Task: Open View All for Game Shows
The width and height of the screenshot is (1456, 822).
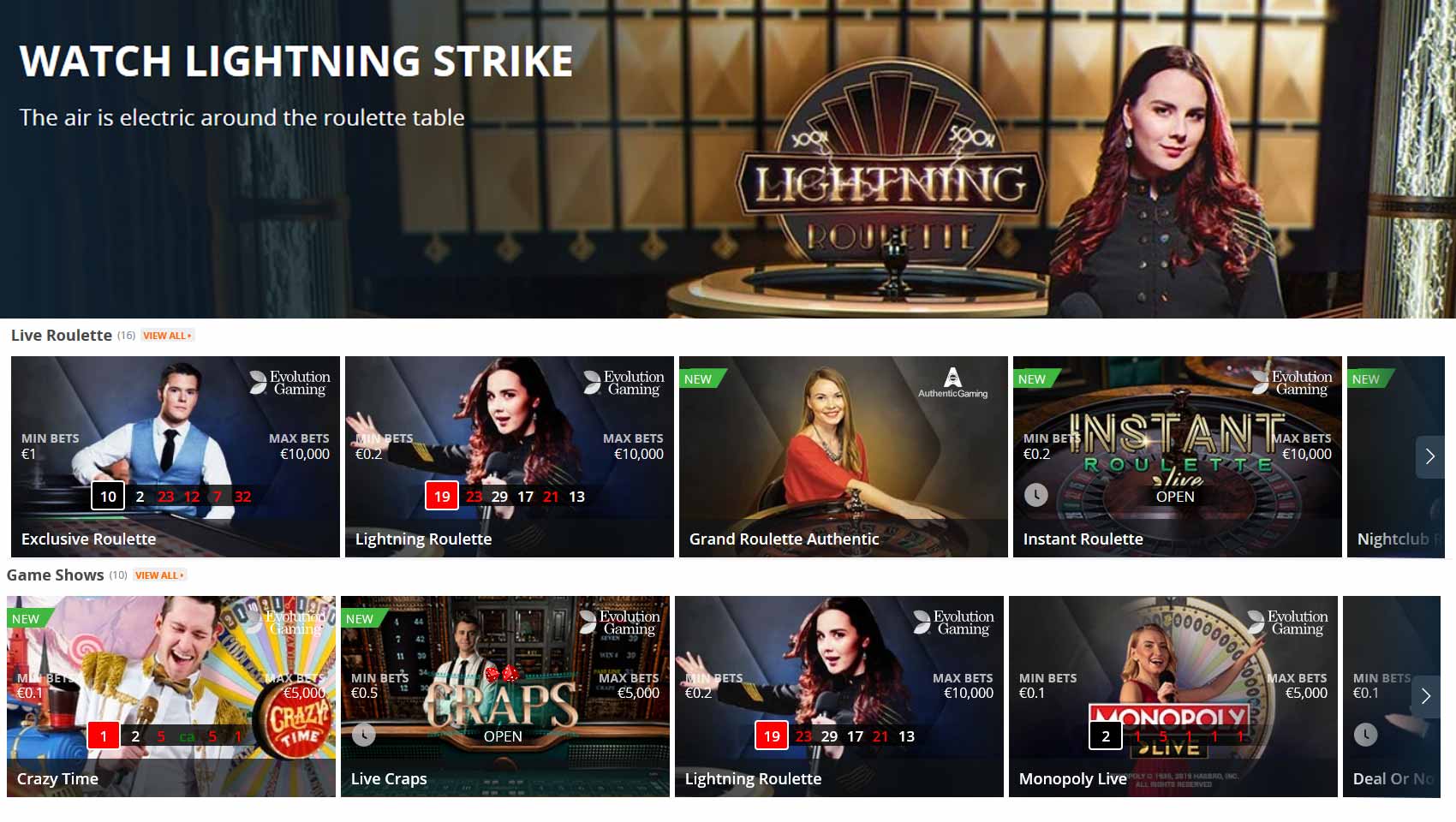Action: pos(160,575)
